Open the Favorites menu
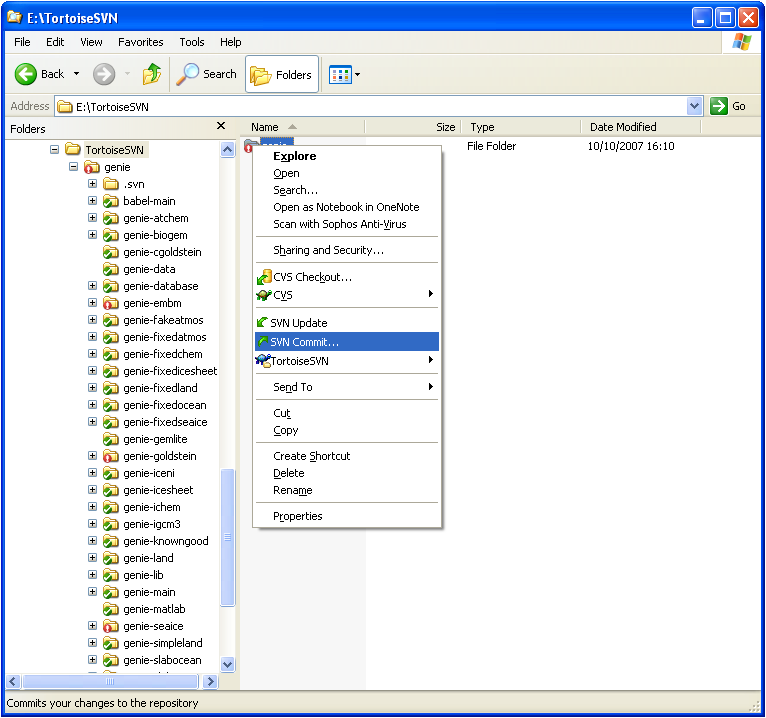The height and width of the screenshot is (718, 766). point(140,42)
